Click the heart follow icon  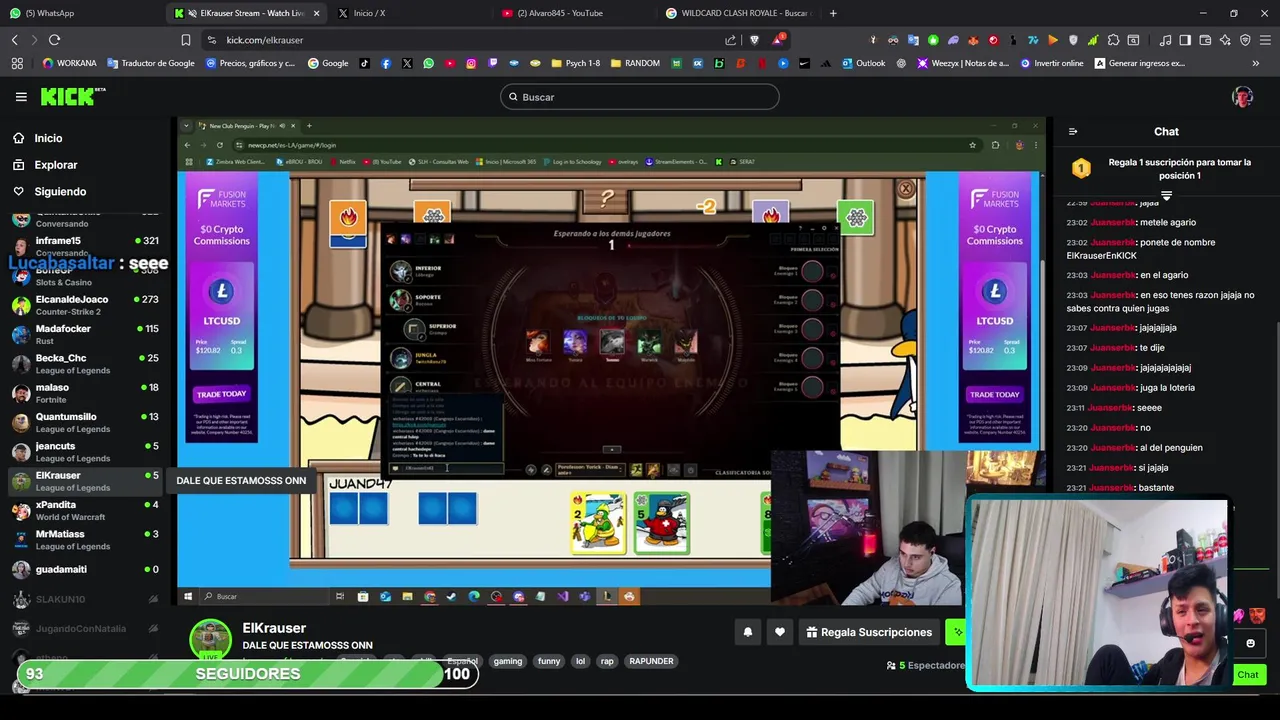click(780, 632)
